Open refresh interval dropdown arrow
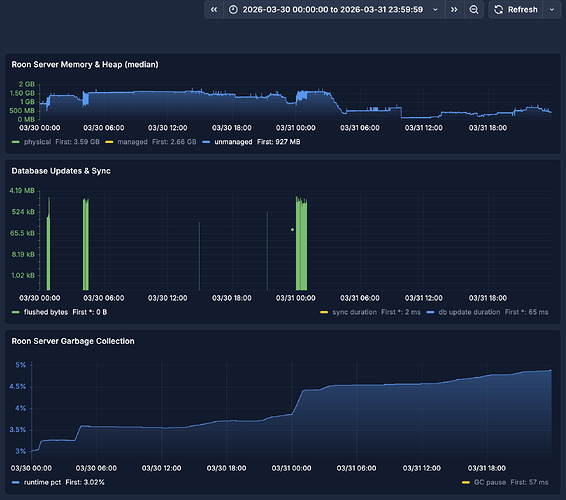Screen dimensions: 566x500 coord(552,10)
